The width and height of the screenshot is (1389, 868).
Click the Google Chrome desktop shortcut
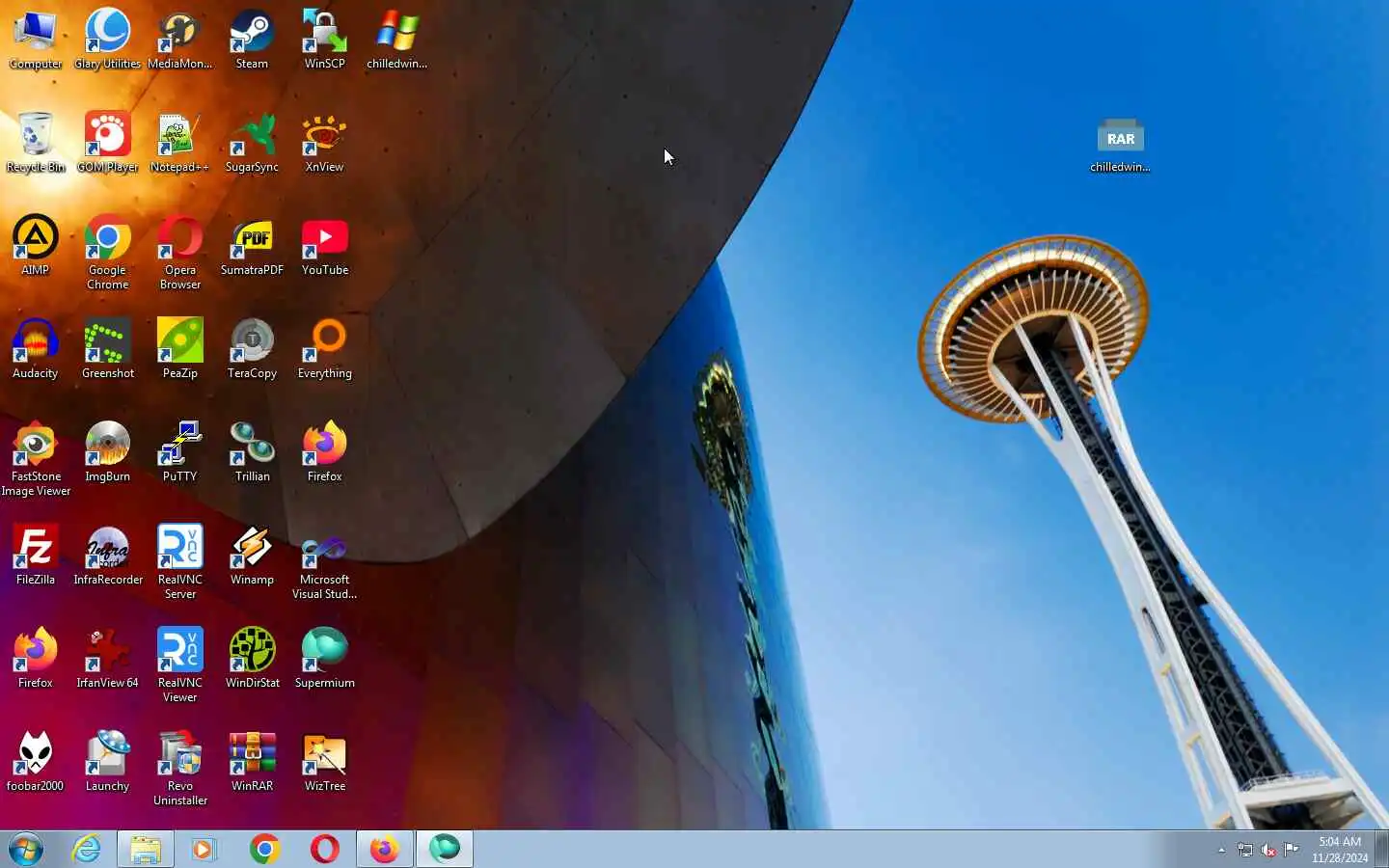tap(108, 252)
